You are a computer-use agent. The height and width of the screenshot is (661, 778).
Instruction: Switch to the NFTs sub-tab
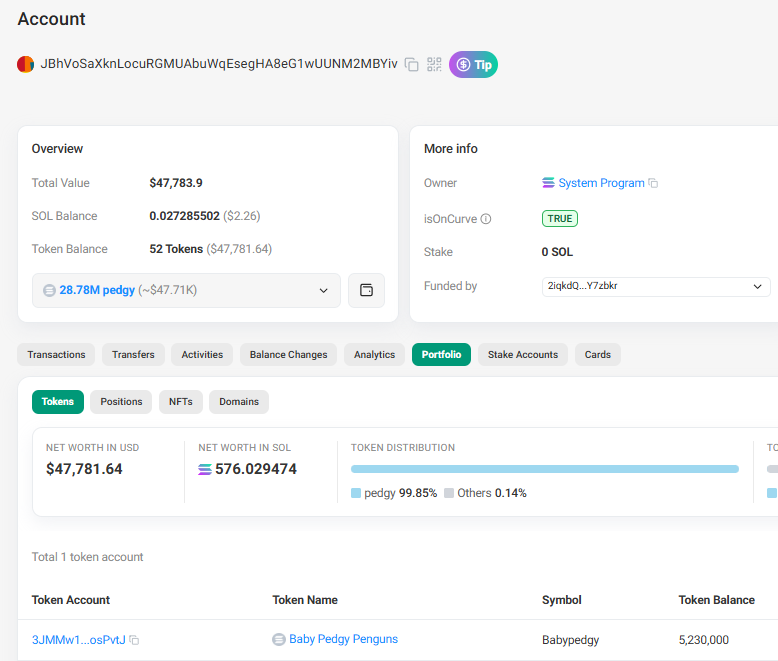[181, 401]
